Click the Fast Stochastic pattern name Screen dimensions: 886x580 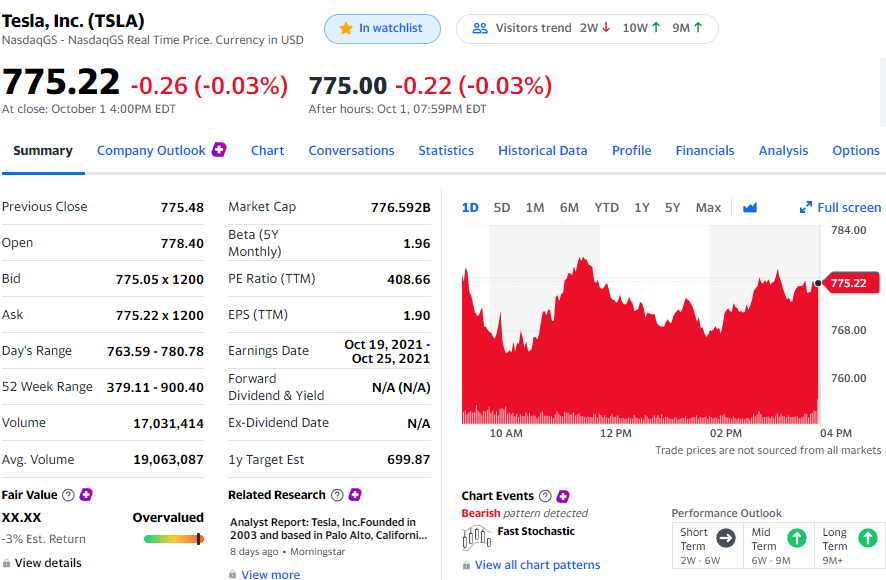[536, 531]
